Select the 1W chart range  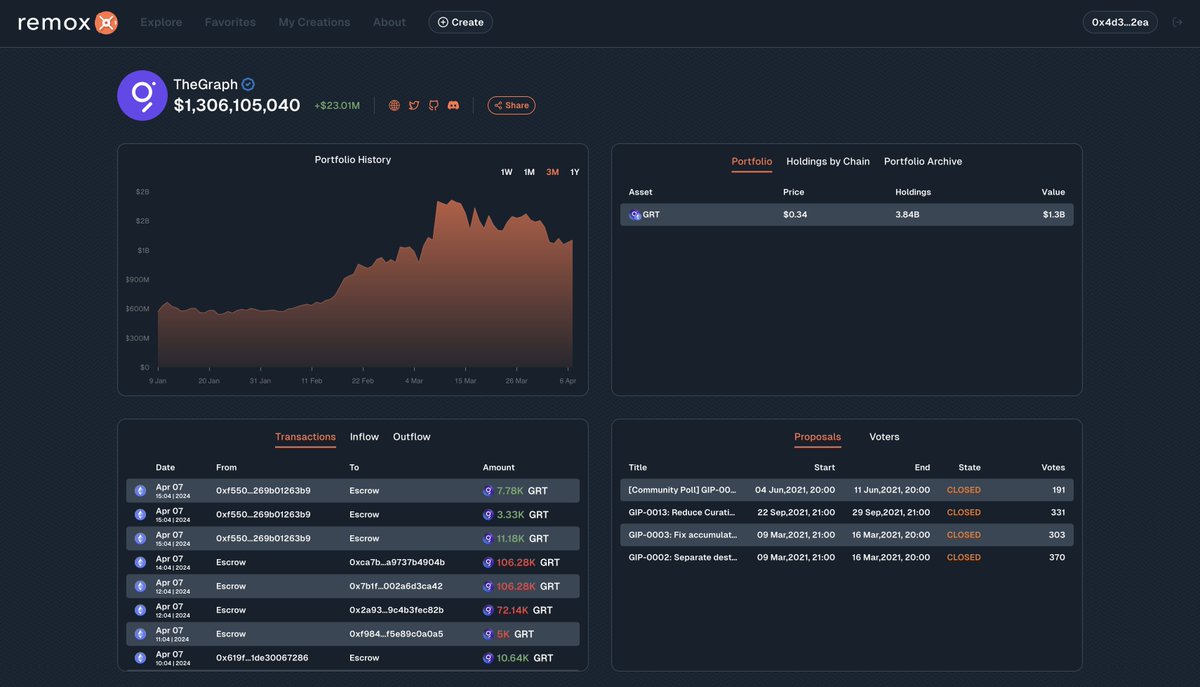[x=507, y=172]
